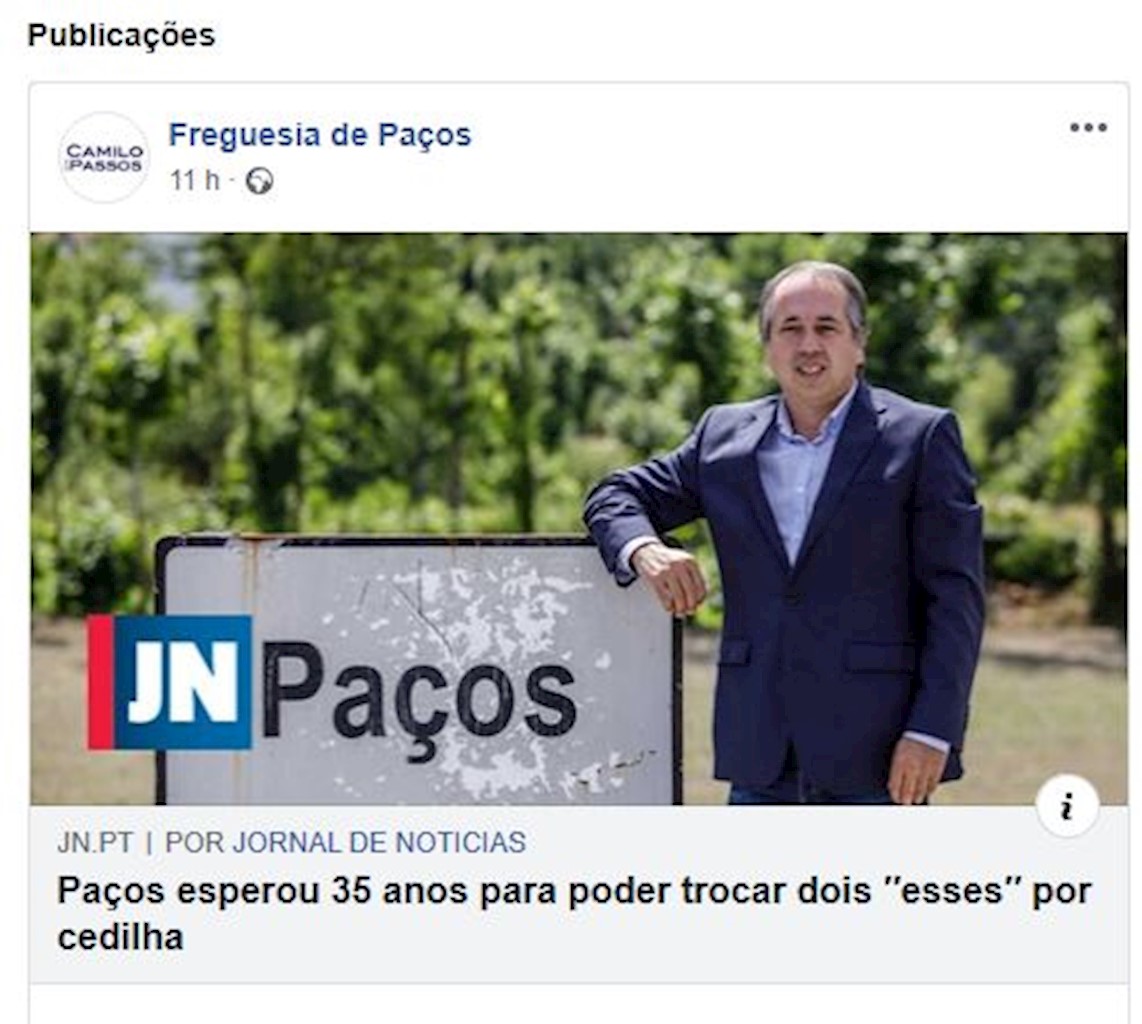The height and width of the screenshot is (1024, 1142).
Task: Click the JN.PT source domain label
Action: (x=95, y=843)
